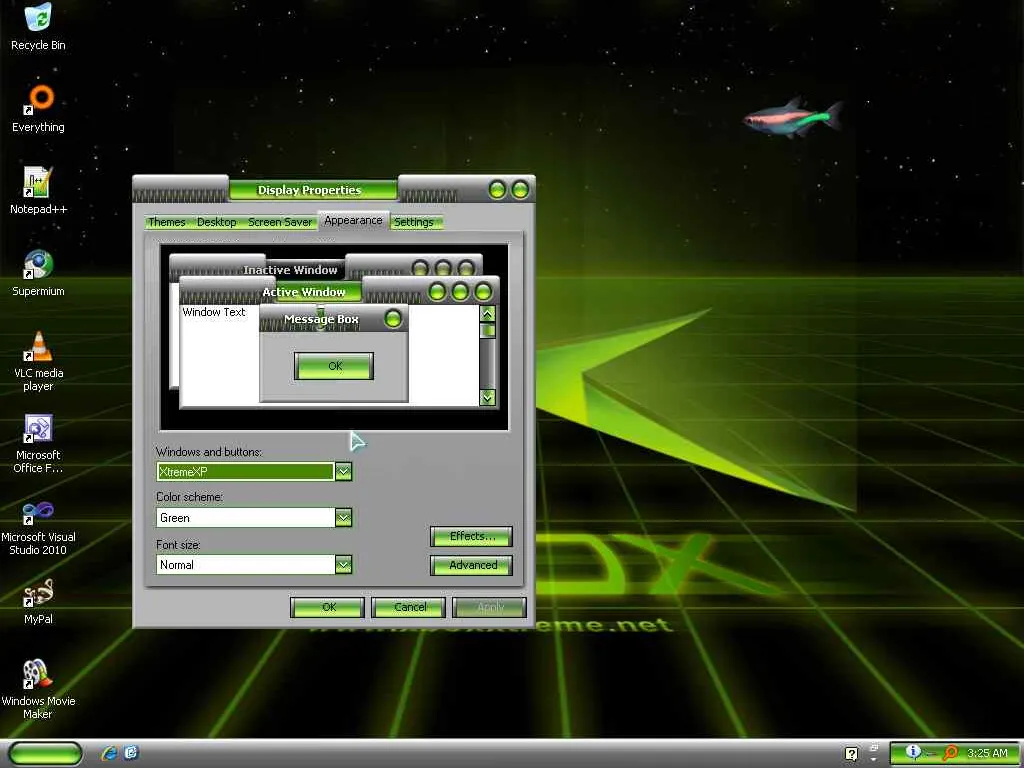Click the greyed Apply button
1024x768 pixels.
point(490,607)
